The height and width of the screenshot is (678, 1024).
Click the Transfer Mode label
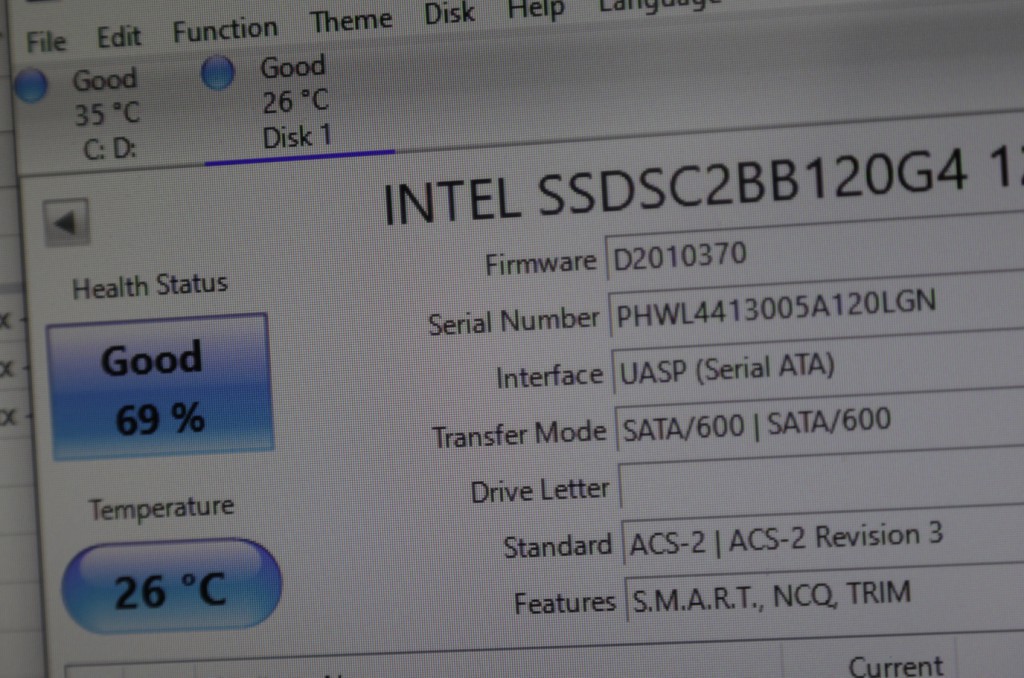point(519,434)
